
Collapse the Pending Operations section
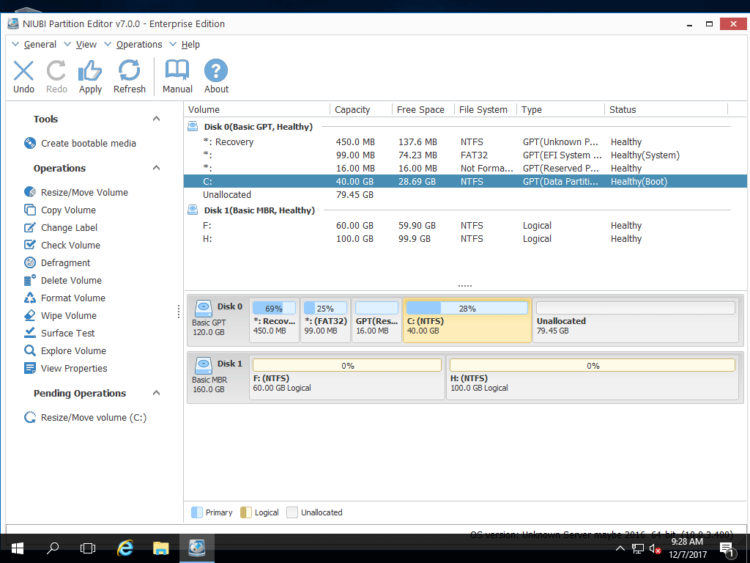tap(156, 393)
